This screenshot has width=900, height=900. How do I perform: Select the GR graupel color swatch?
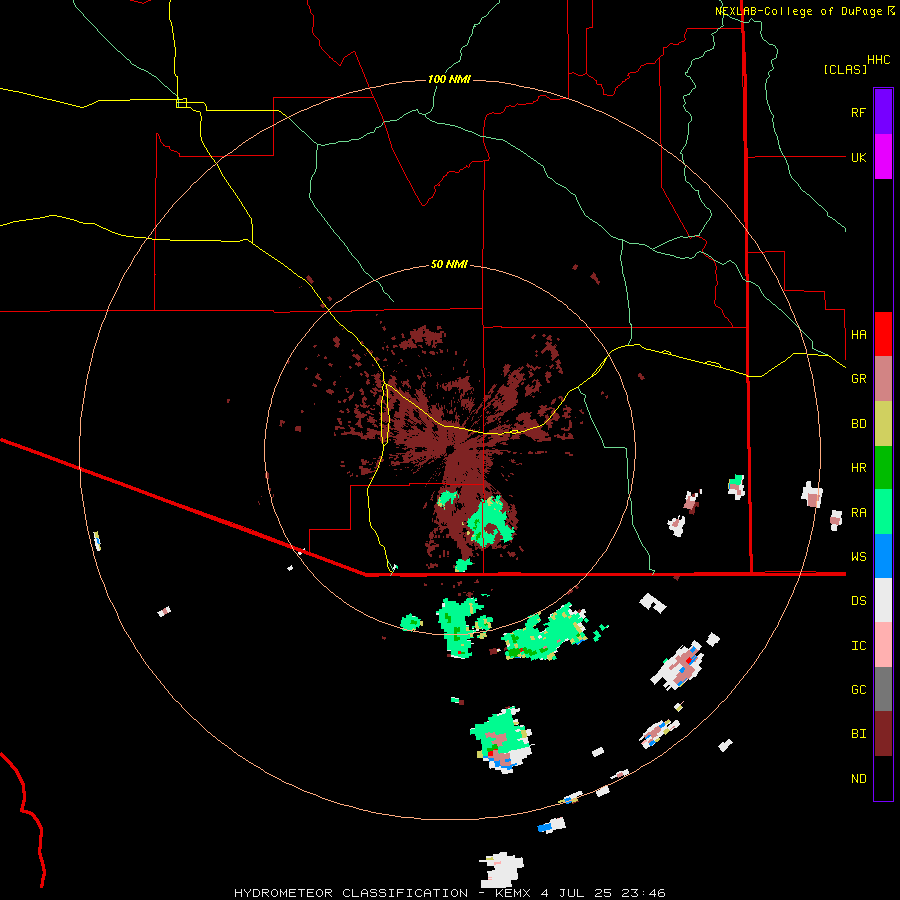coord(883,378)
